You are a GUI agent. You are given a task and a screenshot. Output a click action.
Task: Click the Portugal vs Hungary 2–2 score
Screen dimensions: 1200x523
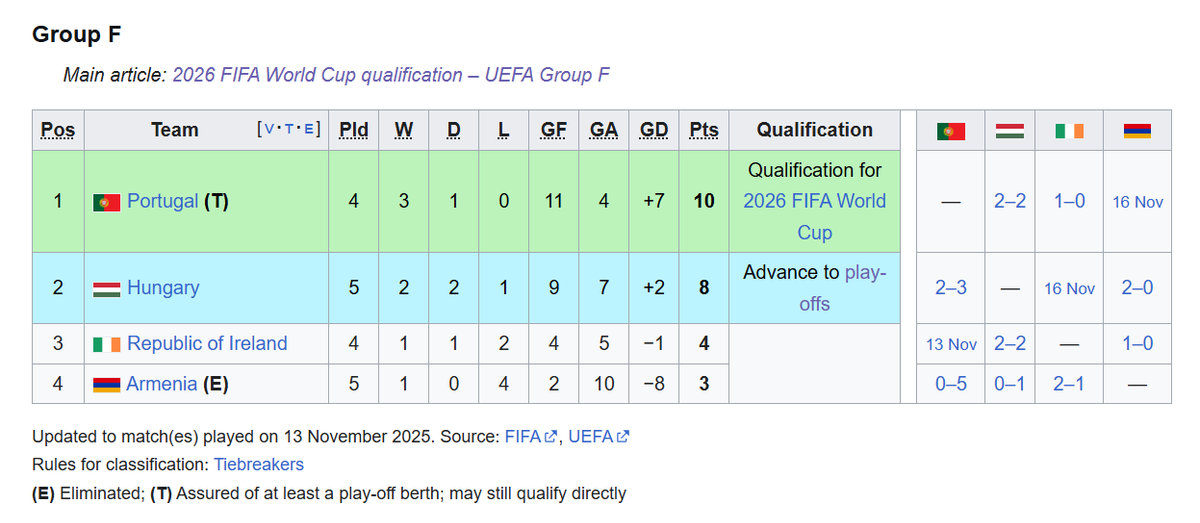tap(1010, 201)
